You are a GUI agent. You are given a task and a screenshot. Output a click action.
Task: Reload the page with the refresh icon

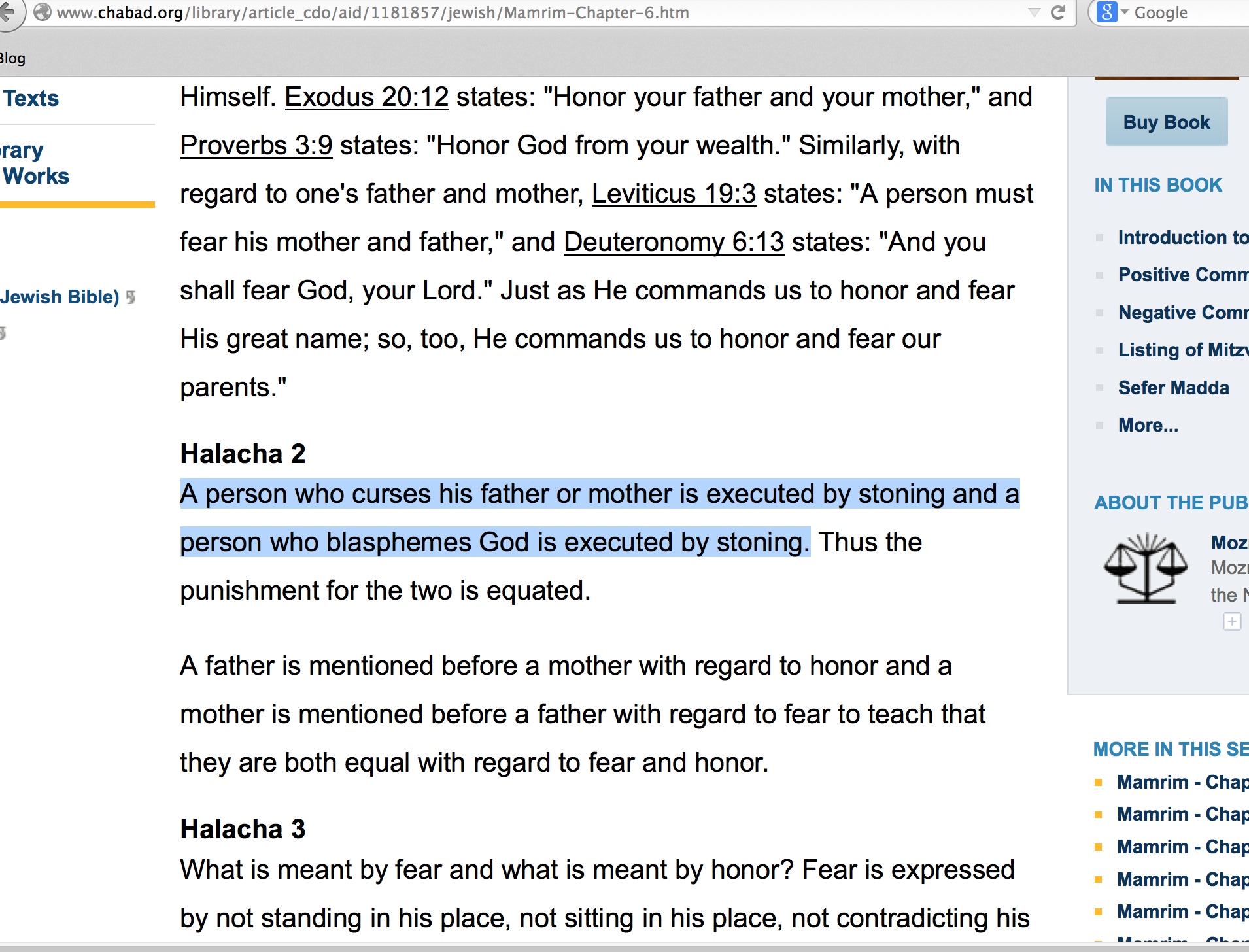[1058, 12]
